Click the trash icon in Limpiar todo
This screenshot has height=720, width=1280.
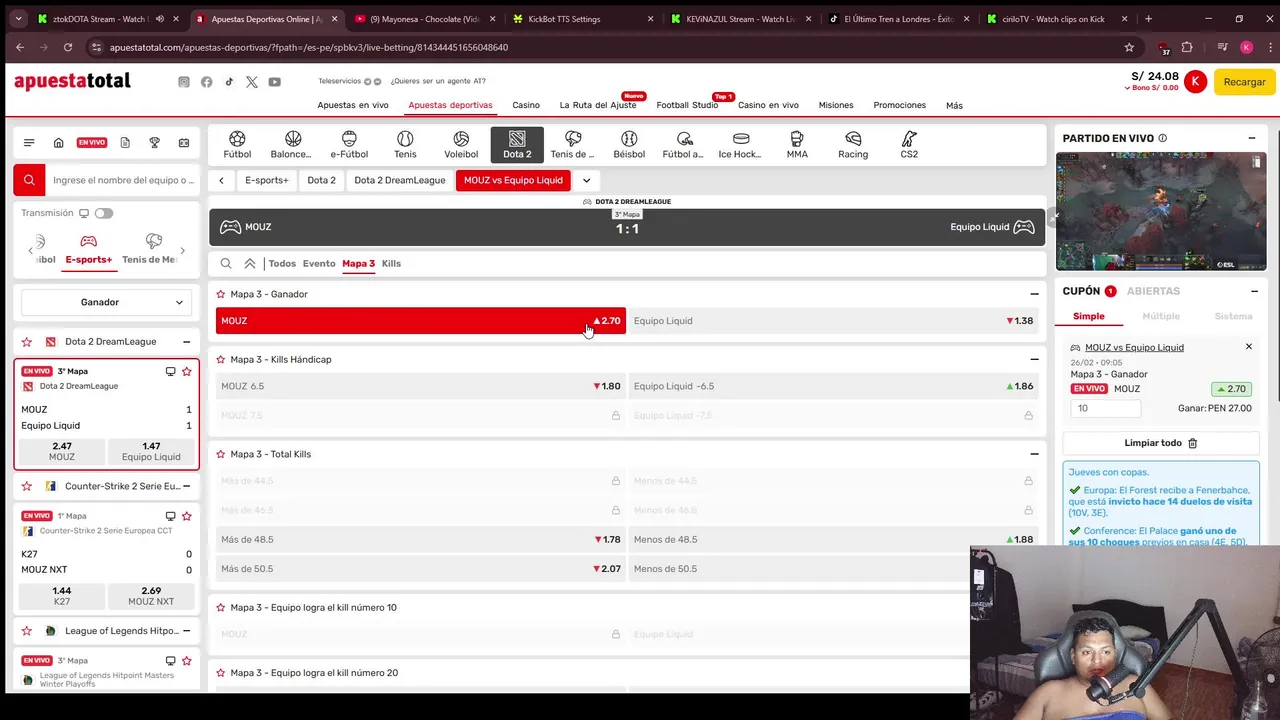point(1192,443)
